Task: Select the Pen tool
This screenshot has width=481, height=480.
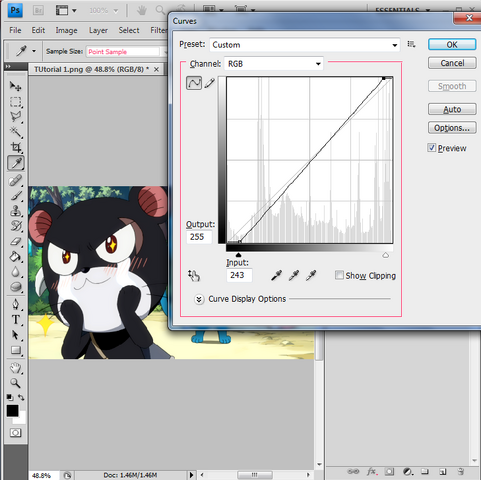Action: 15,304
